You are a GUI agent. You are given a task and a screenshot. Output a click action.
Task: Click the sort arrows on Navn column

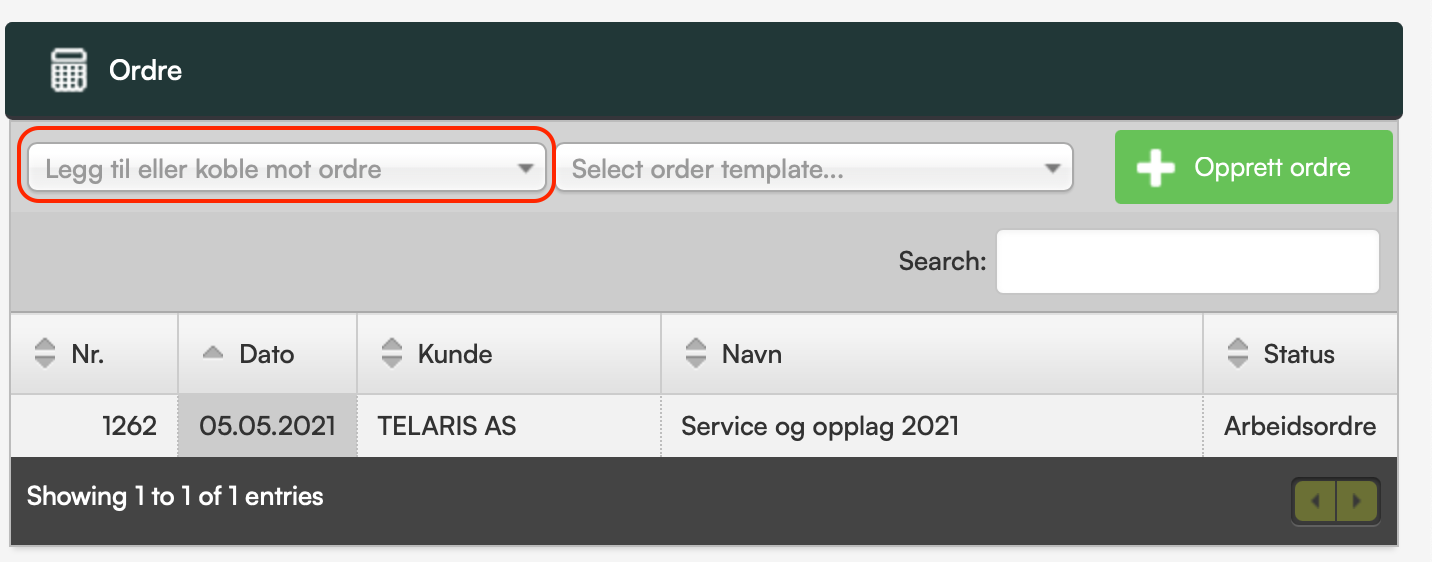(695, 353)
